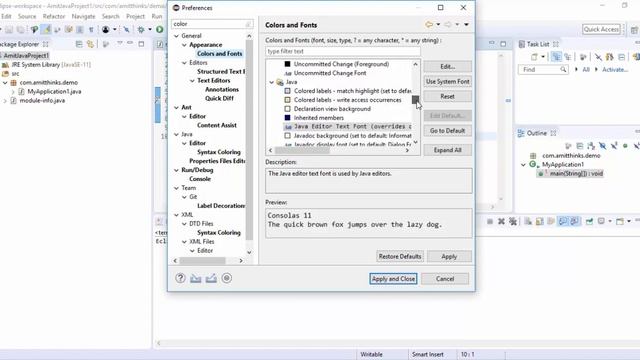640x360 pixels.
Task: Click the black circle coverage icon in toolbar
Action: point(106,29)
